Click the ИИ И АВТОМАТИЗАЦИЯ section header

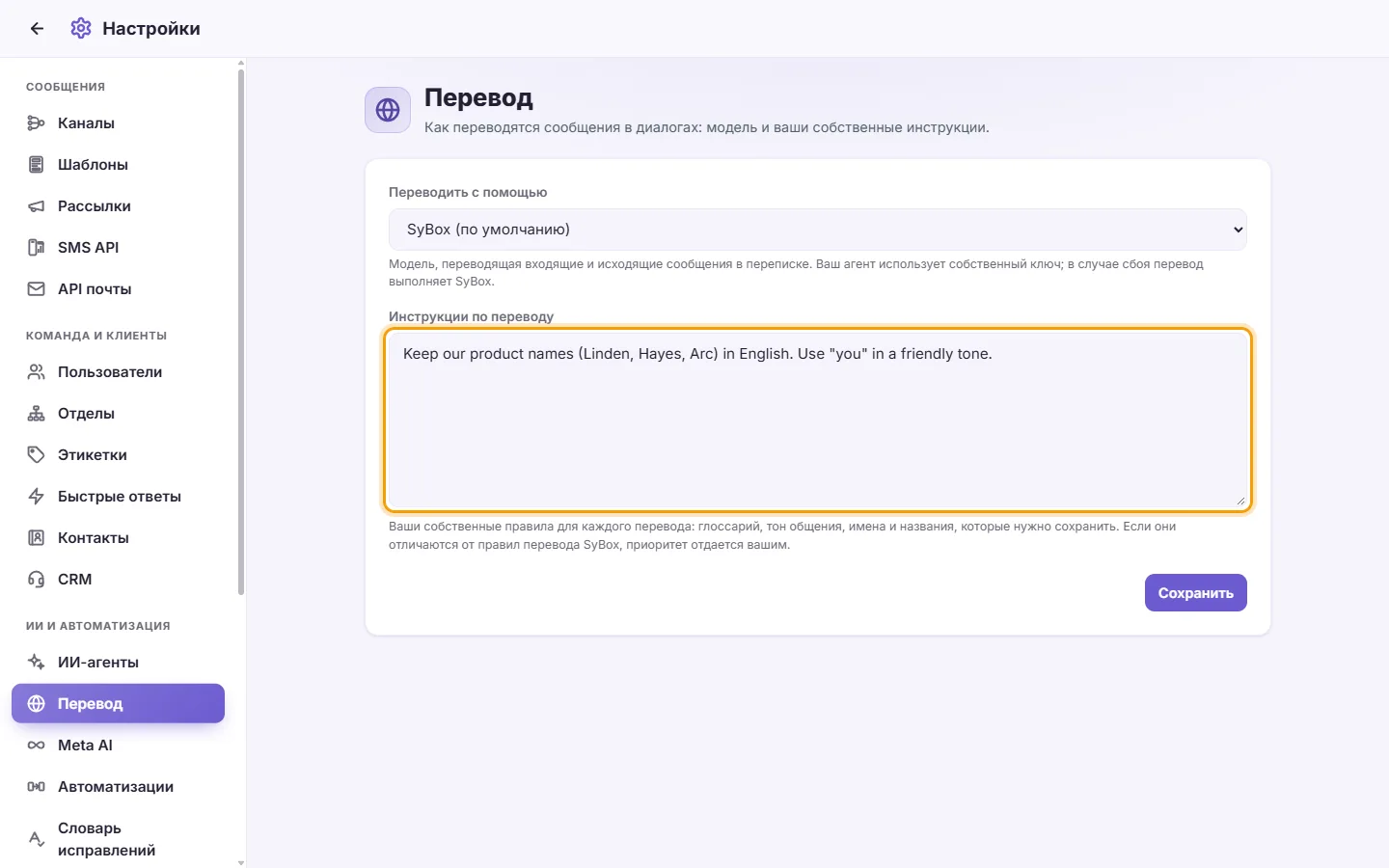click(x=98, y=626)
